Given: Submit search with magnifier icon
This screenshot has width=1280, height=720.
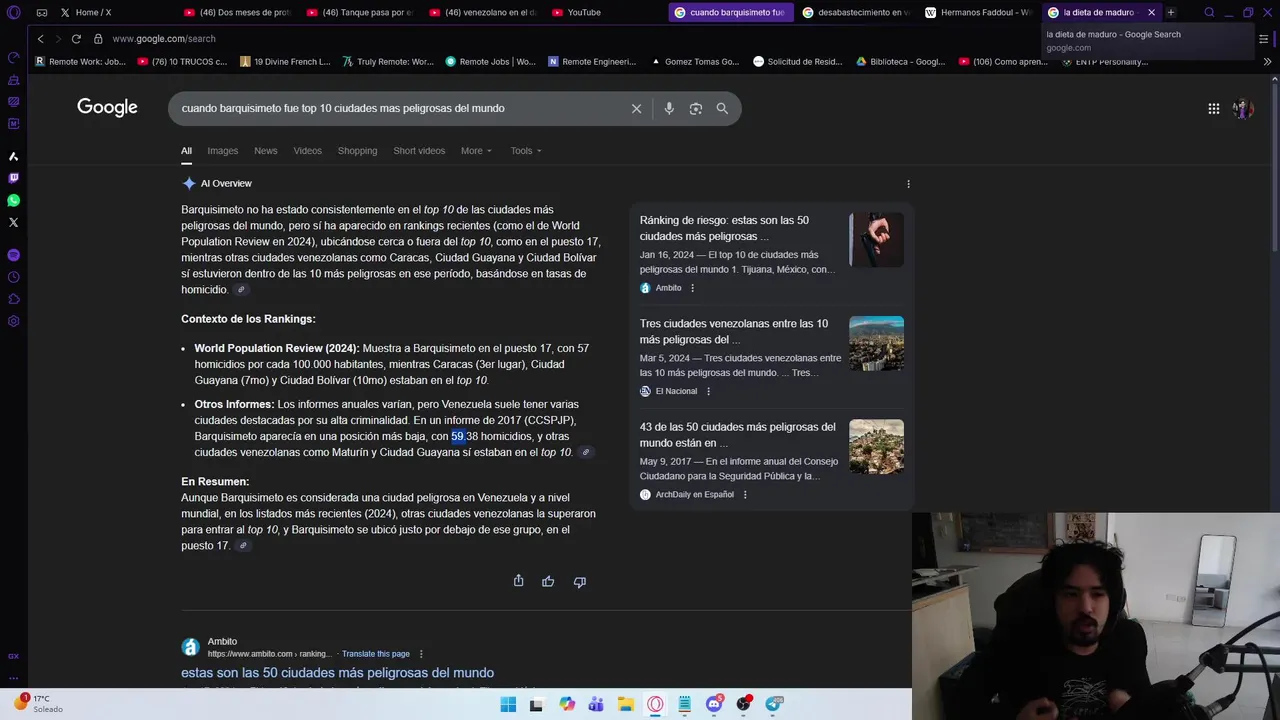Looking at the screenshot, I should click(722, 108).
